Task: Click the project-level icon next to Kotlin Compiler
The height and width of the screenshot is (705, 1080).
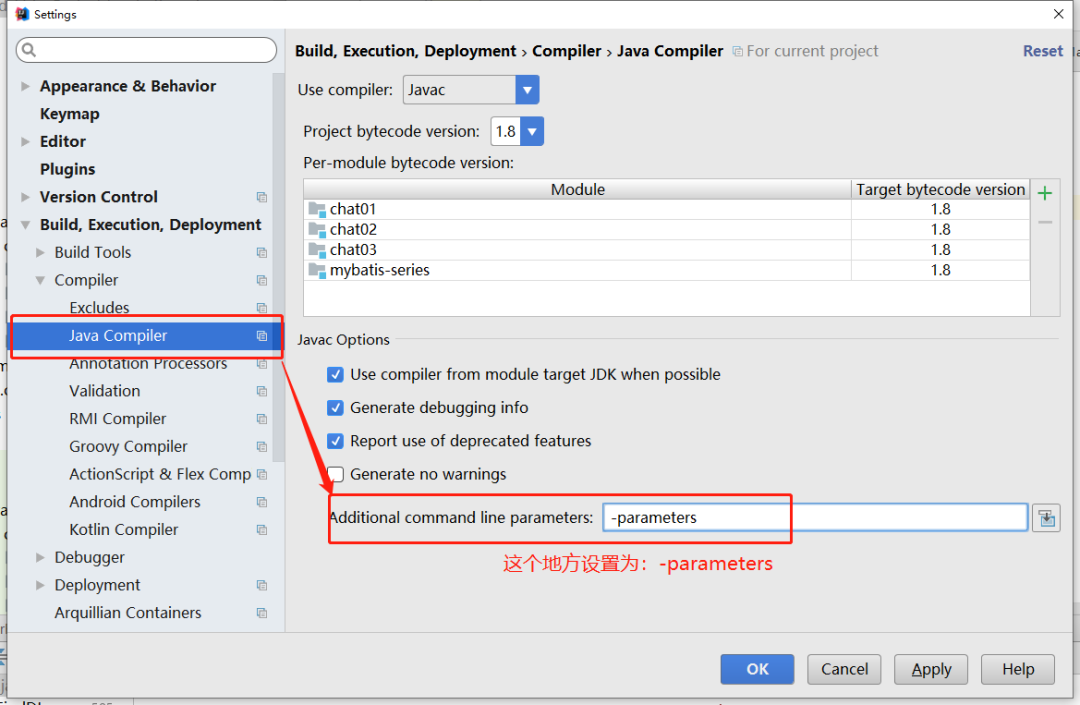Action: (x=262, y=530)
